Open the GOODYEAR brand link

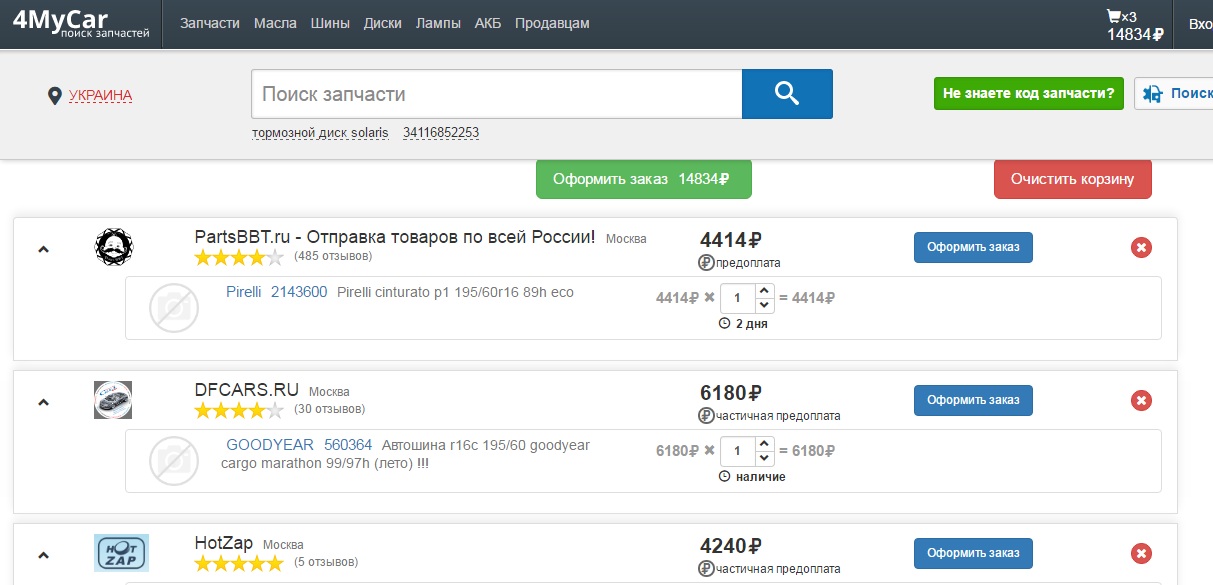pyautogui.click(x=270, y=445)
